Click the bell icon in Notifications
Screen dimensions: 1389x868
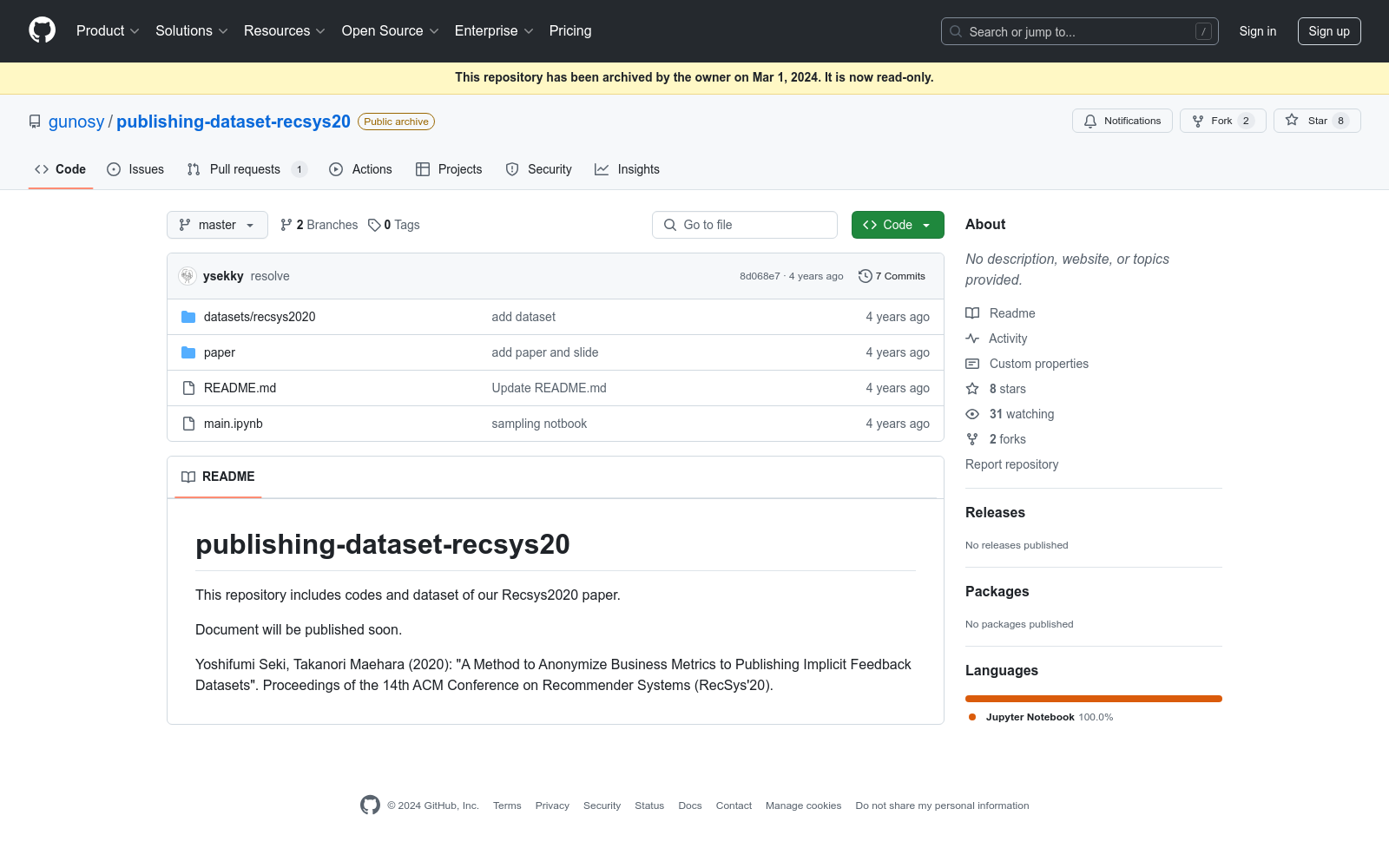pos(1090,122)
